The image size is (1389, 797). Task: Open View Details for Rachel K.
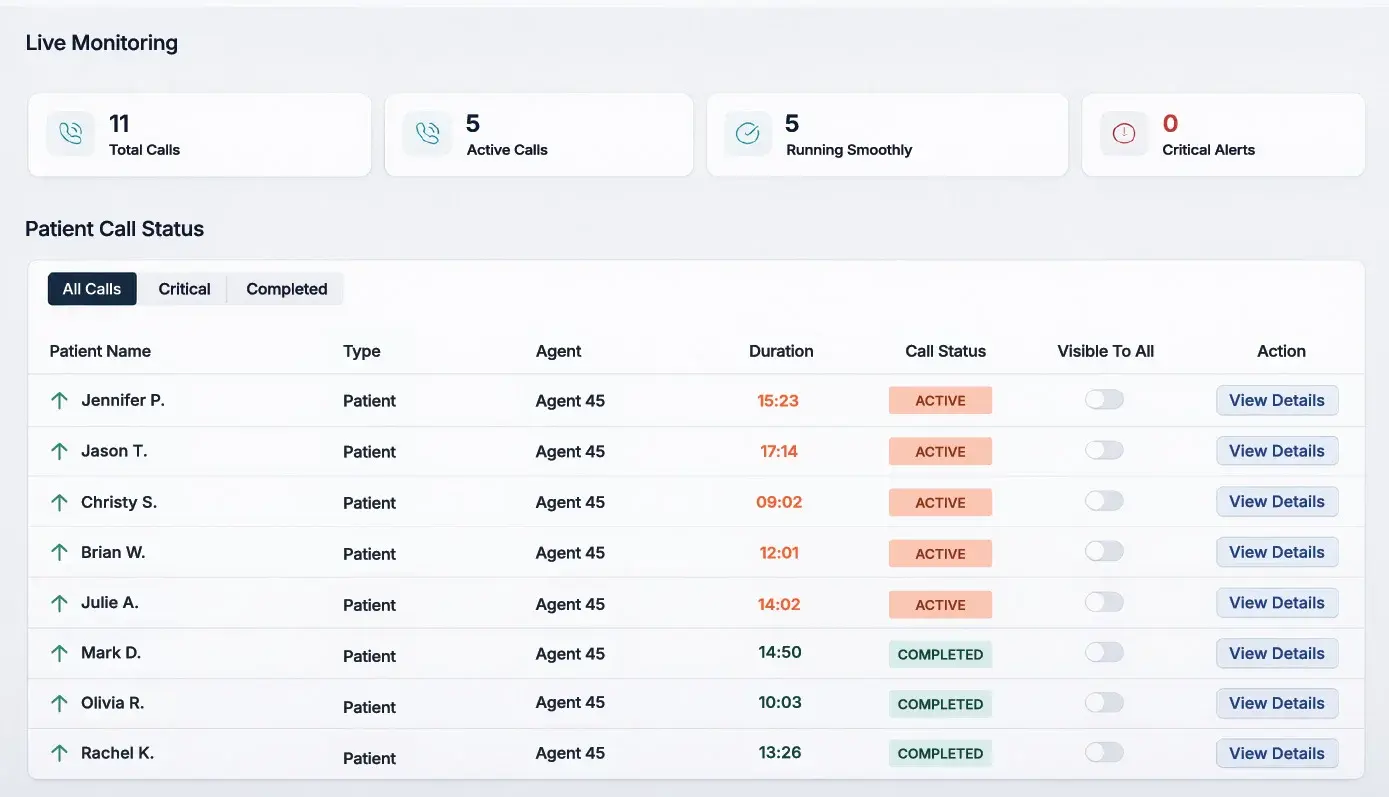pos(1277,753)
